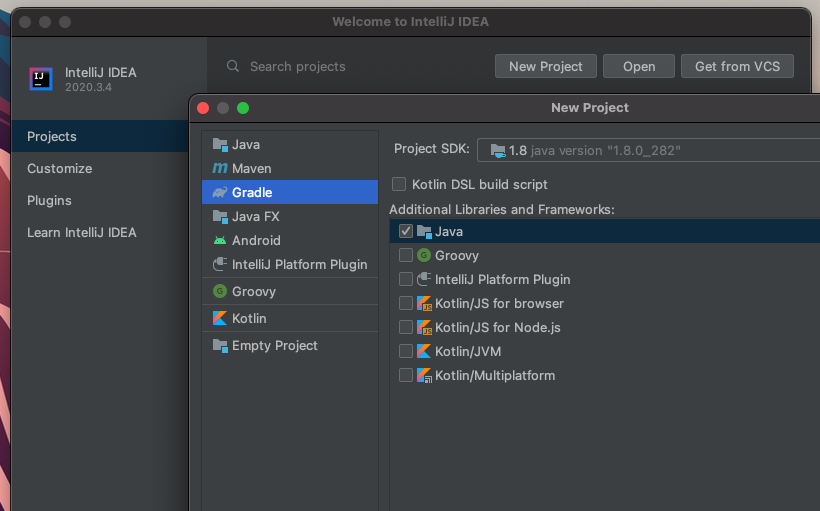The height and width of the screenshot is (511, 820).
Task: Click the Maven 'm' icon
Action: pos(220,168)
